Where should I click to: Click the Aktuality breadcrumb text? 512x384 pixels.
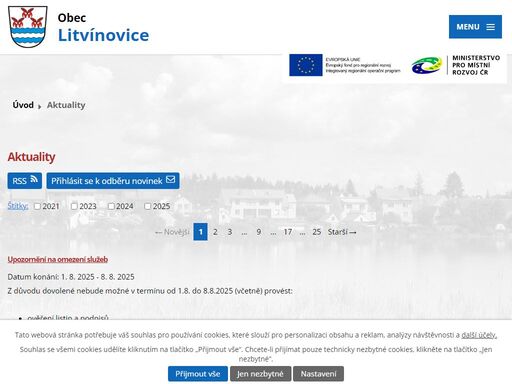coord(66,105)
